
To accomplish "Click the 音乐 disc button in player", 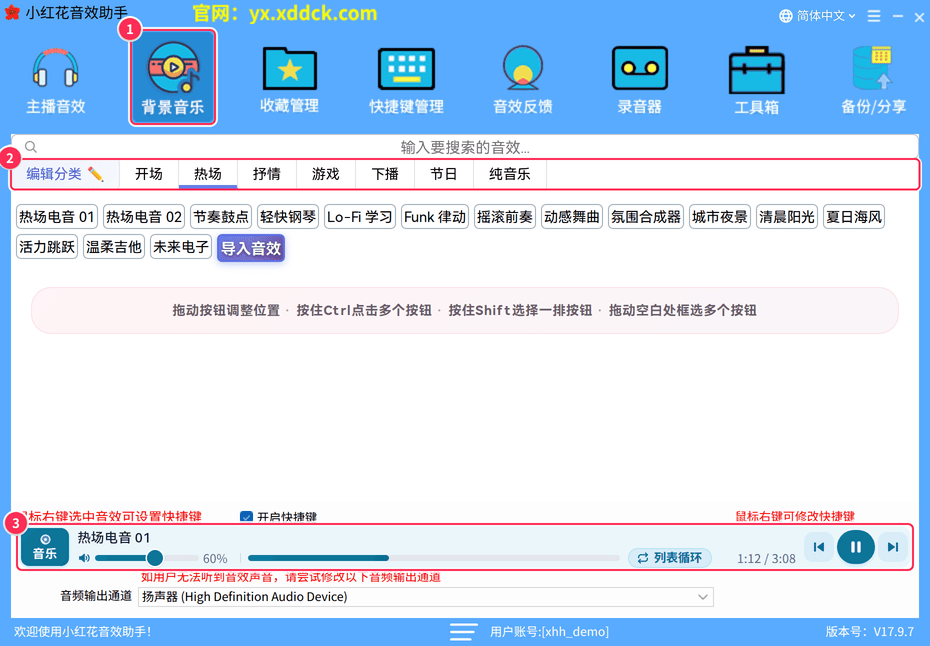I will click(45, 547).
